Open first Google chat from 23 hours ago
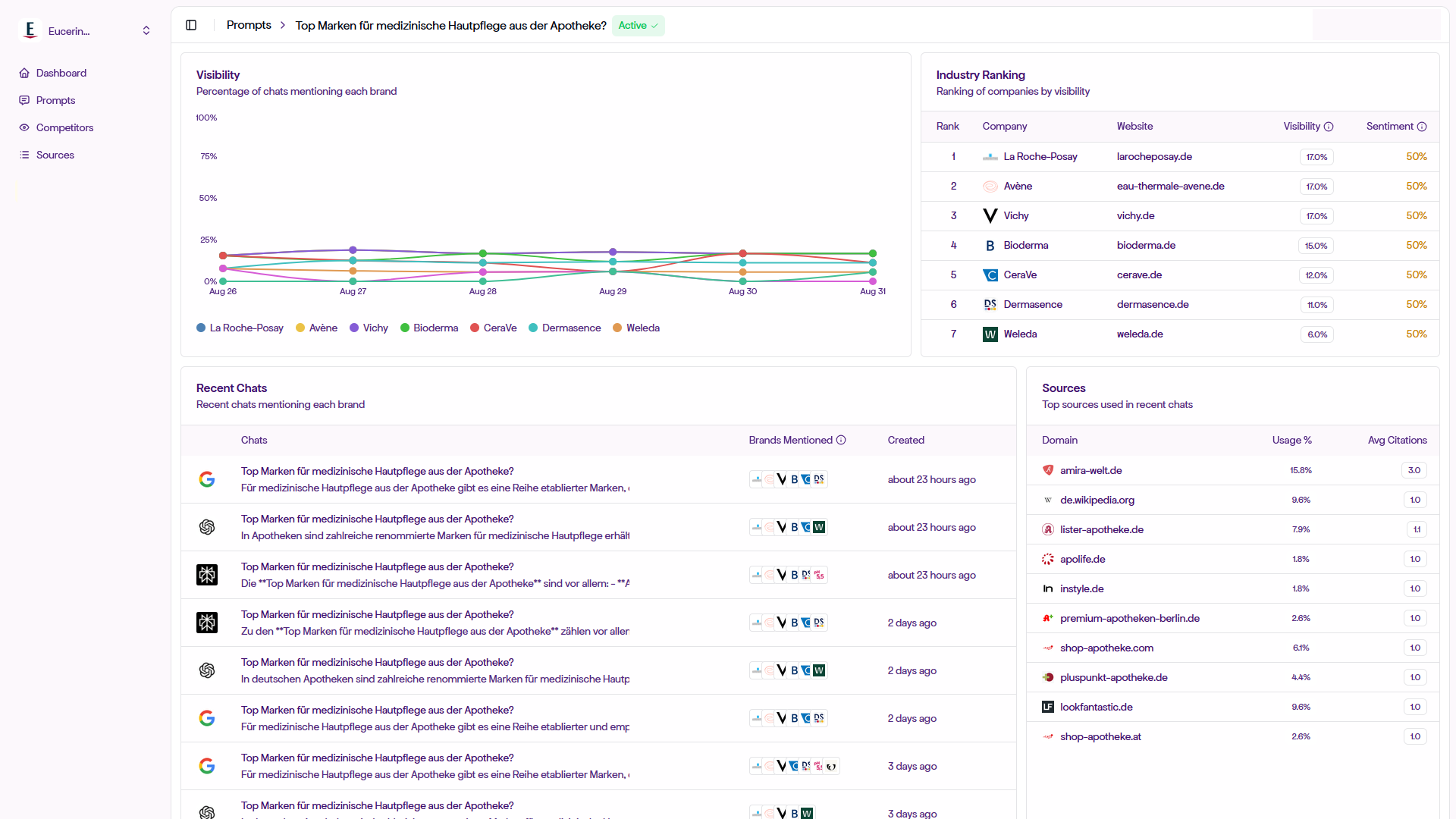This screenshot has width=1456, height=819. pos(598,479)
